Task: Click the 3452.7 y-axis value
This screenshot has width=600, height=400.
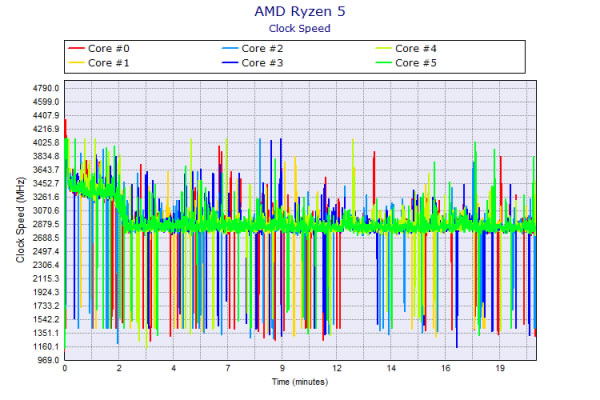Action: point(46,183)
